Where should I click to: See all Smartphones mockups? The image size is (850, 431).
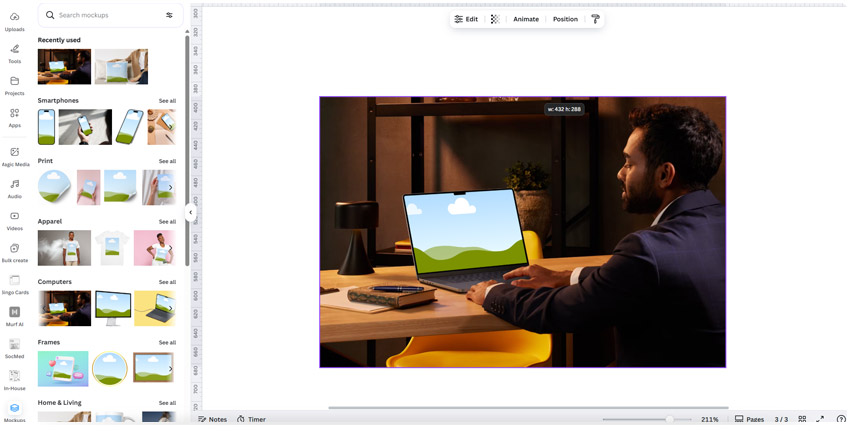167,101
